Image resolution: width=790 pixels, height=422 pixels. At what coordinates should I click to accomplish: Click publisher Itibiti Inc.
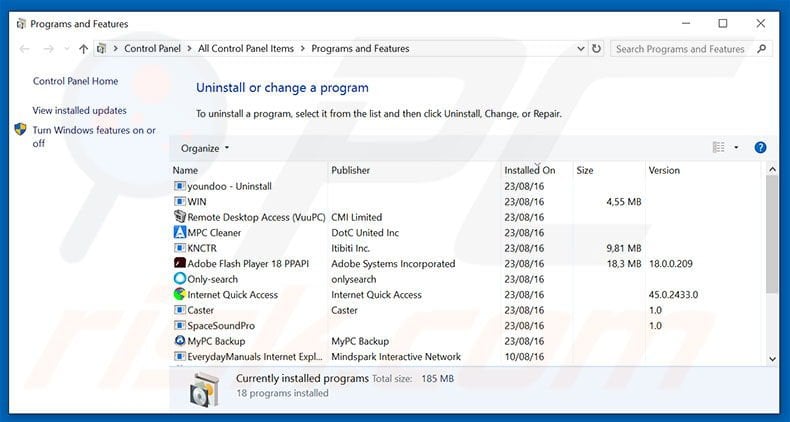[x=351, y=248]
